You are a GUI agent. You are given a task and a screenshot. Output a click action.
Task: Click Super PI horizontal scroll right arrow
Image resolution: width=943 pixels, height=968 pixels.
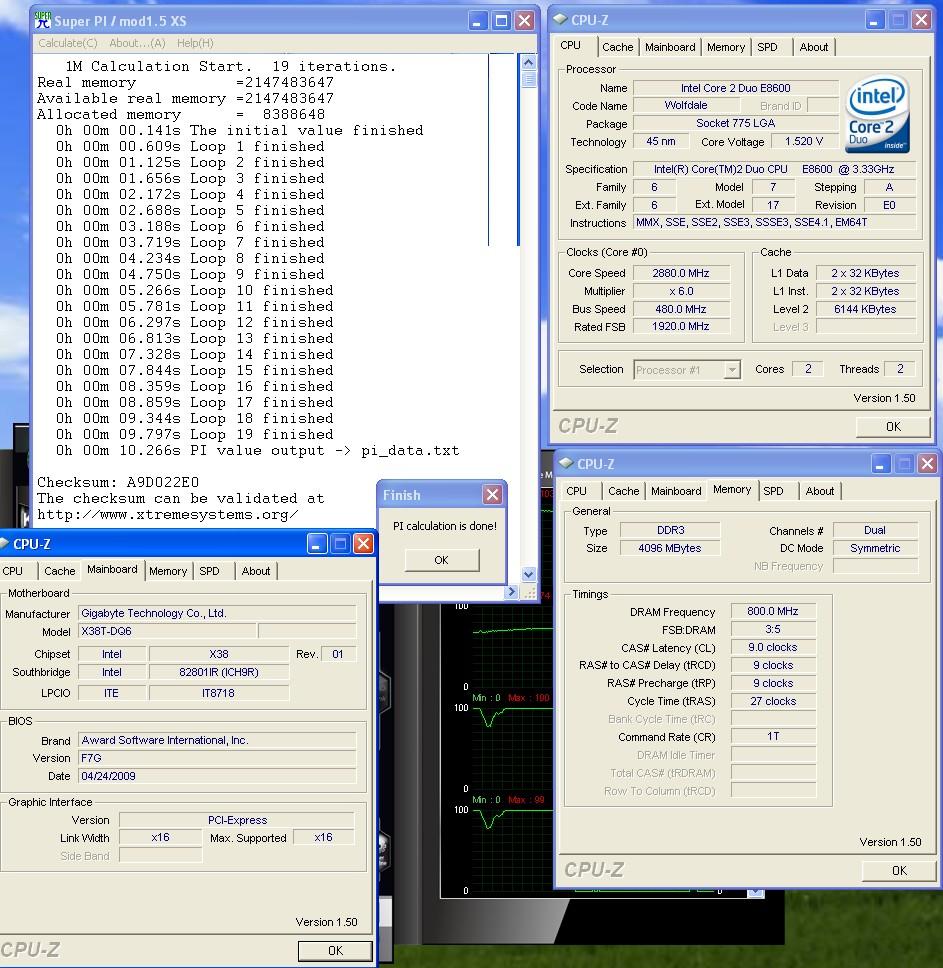[510, 592]
